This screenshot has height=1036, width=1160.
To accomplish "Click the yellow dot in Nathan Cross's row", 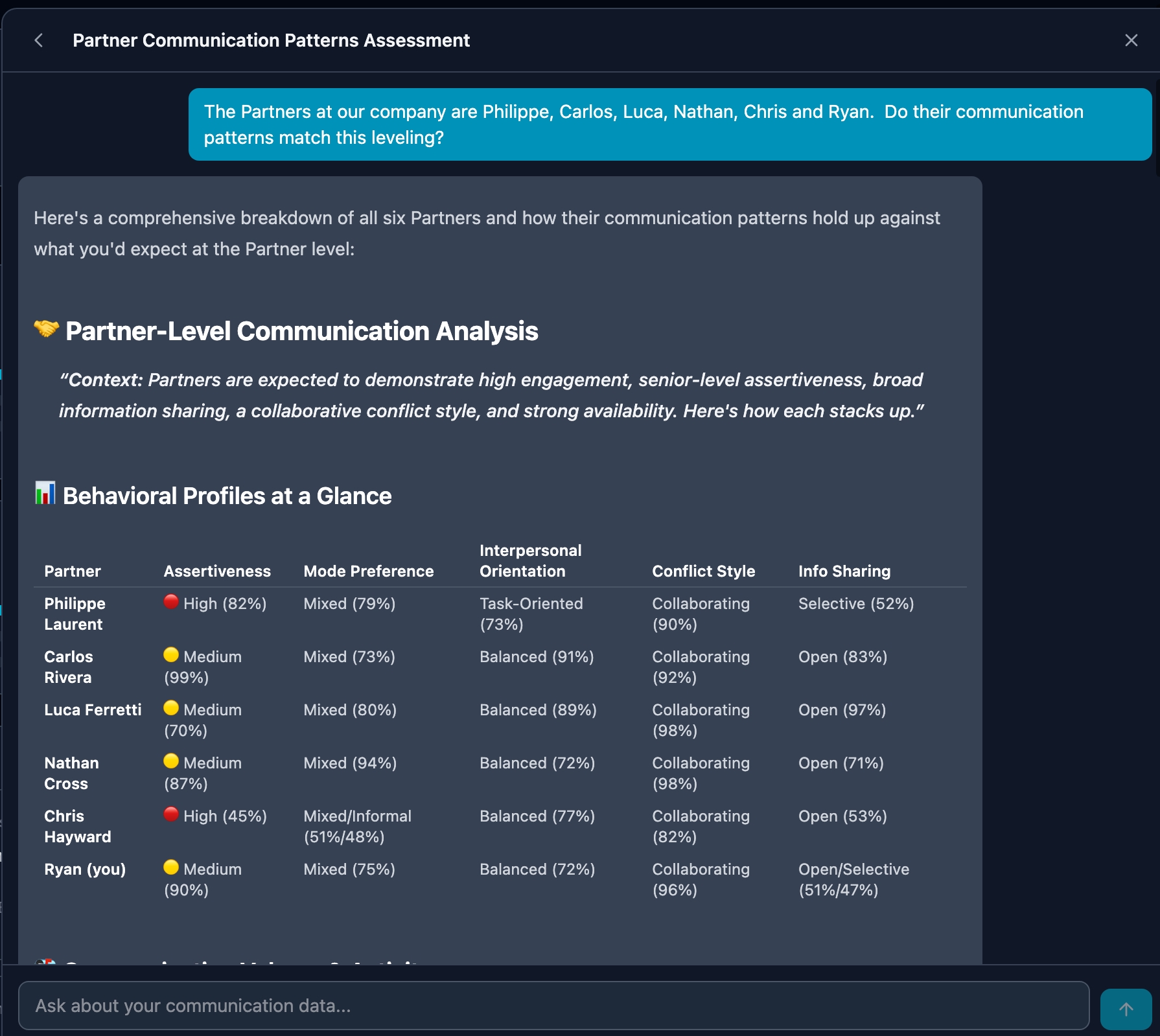I will point(171,761).
